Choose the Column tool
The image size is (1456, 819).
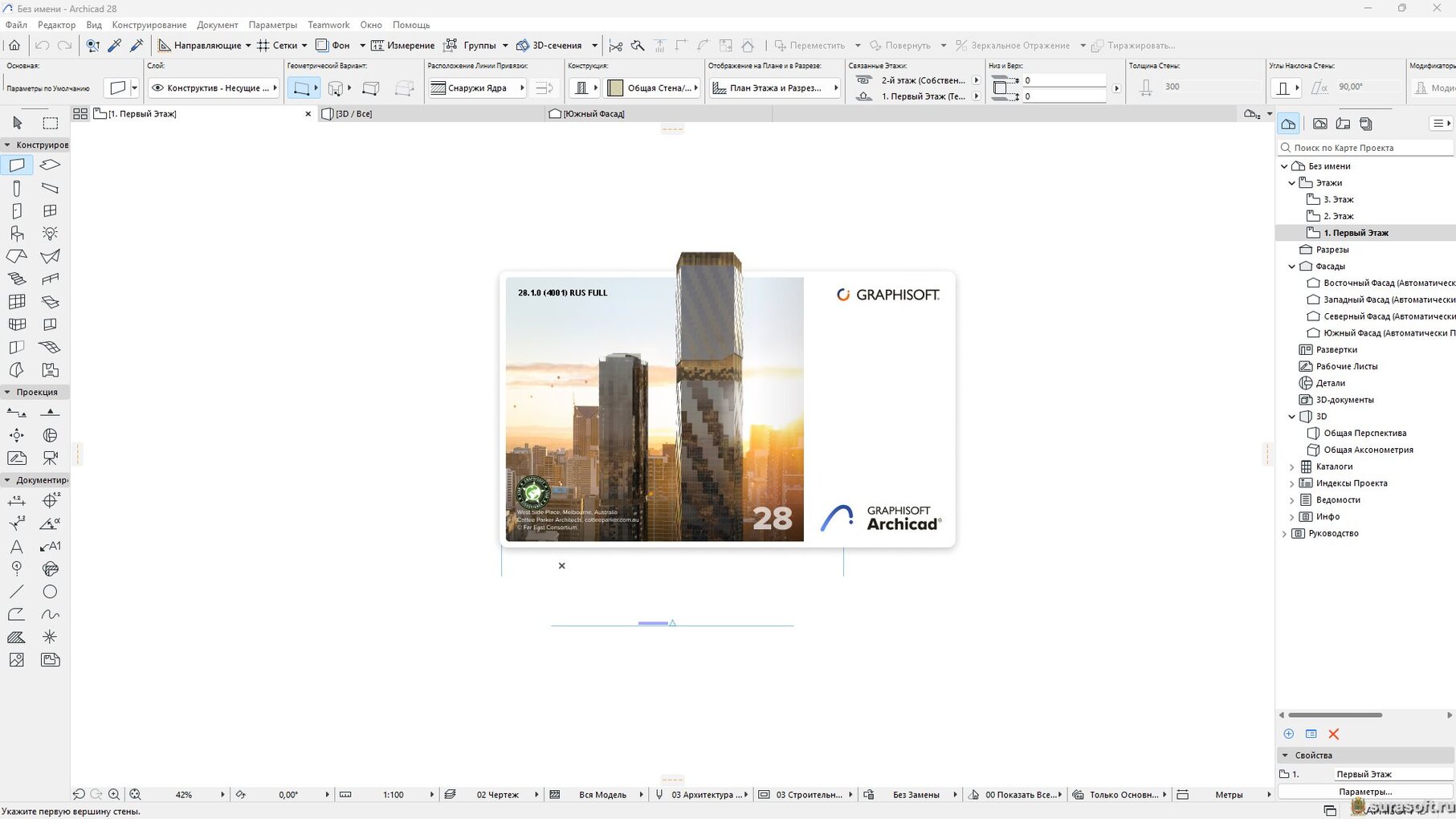click(17, 189)
